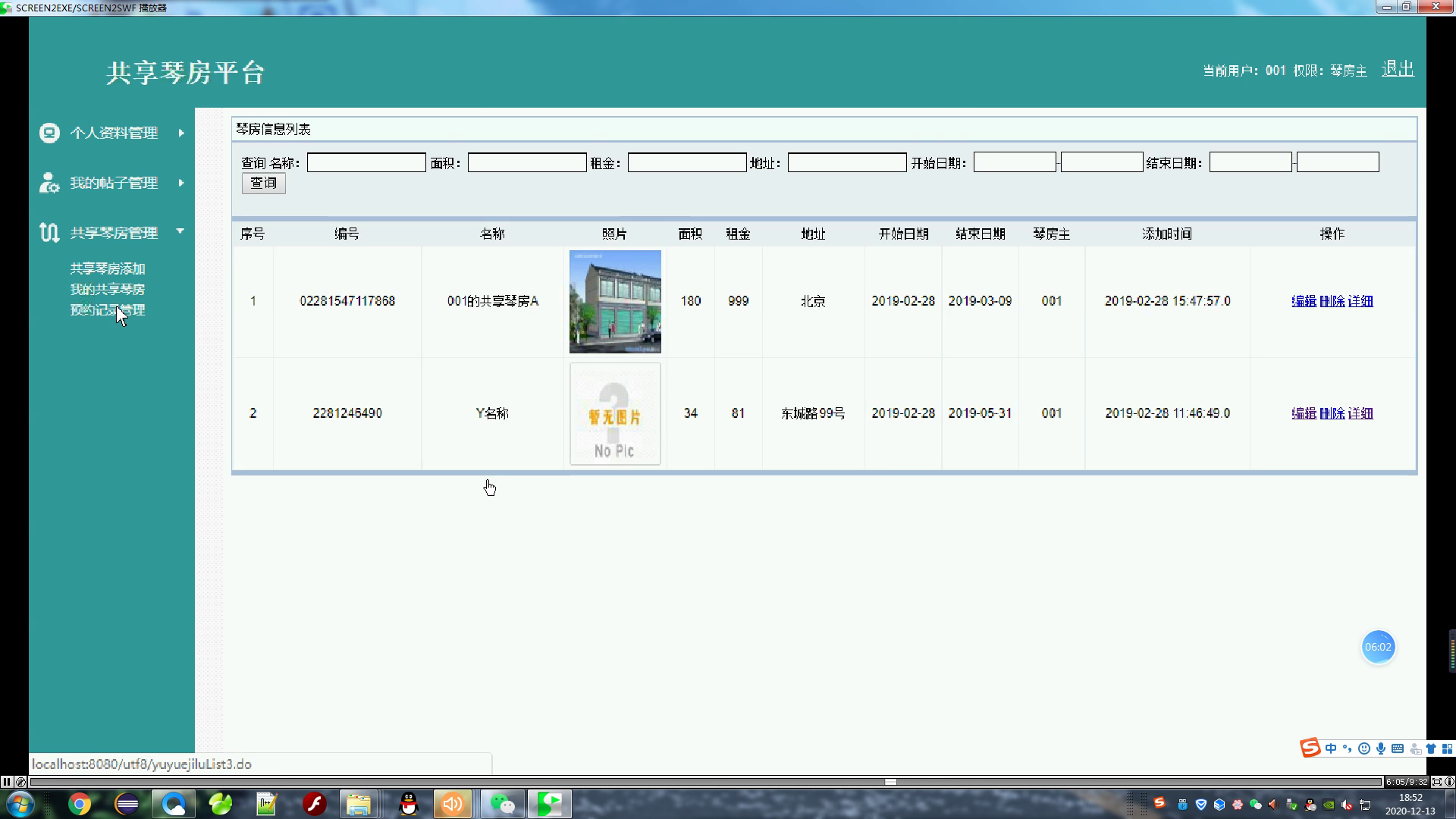
Task: Click the Sogou S input method icon
Action: coord(1310,748)
